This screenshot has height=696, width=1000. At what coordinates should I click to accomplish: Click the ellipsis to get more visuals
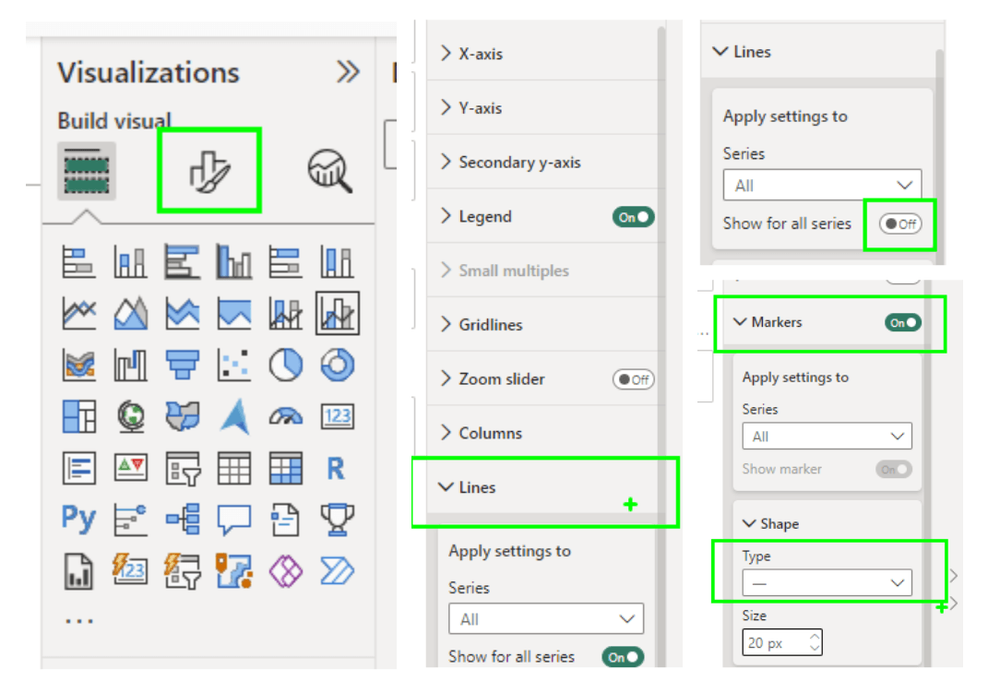click(78, 621)
